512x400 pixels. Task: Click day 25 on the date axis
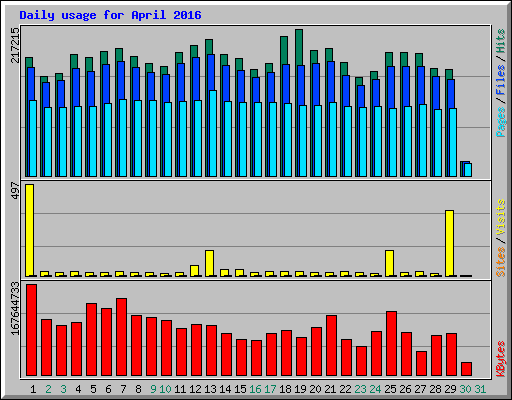pos(390,389)
